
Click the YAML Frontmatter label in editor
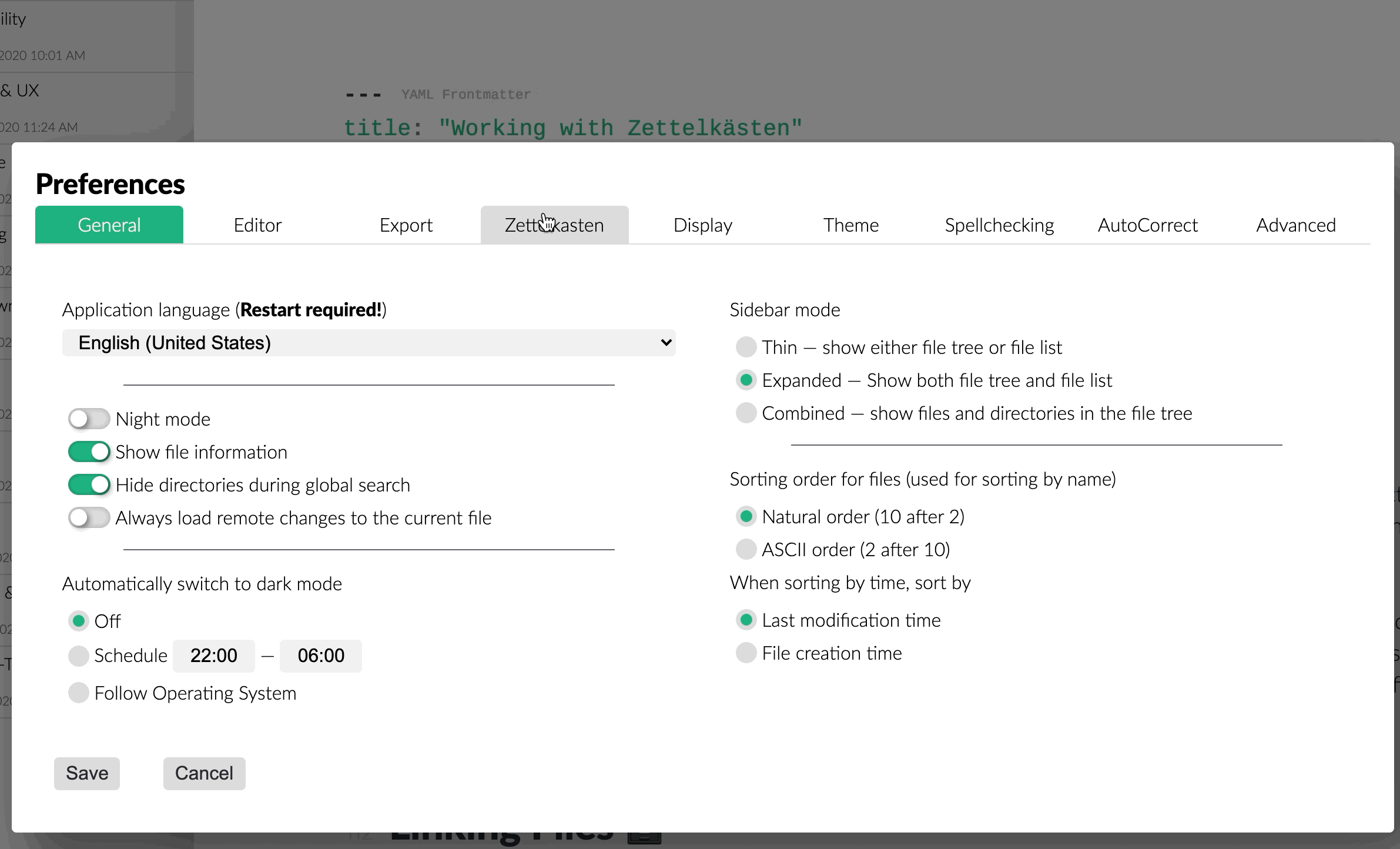pos(465,95)
